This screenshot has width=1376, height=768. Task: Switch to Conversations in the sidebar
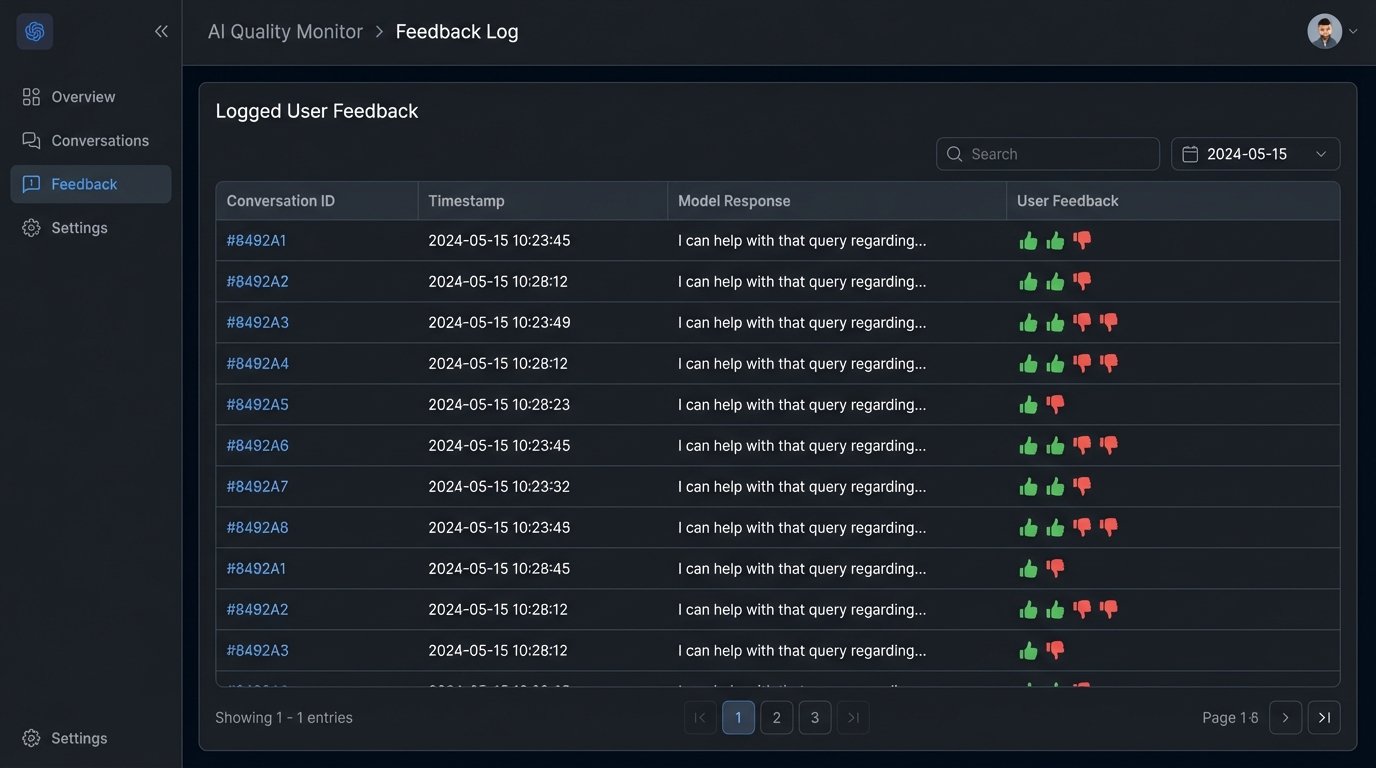coord(99,141)
